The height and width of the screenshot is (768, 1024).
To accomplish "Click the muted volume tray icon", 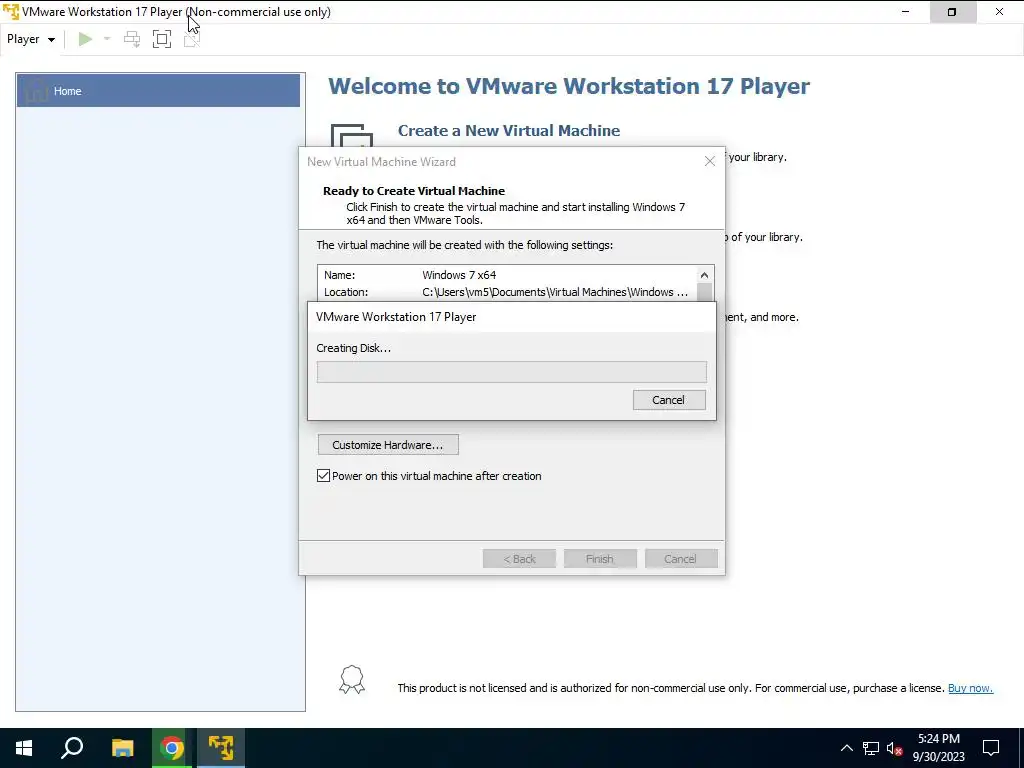I will click(x=894, y=748).
